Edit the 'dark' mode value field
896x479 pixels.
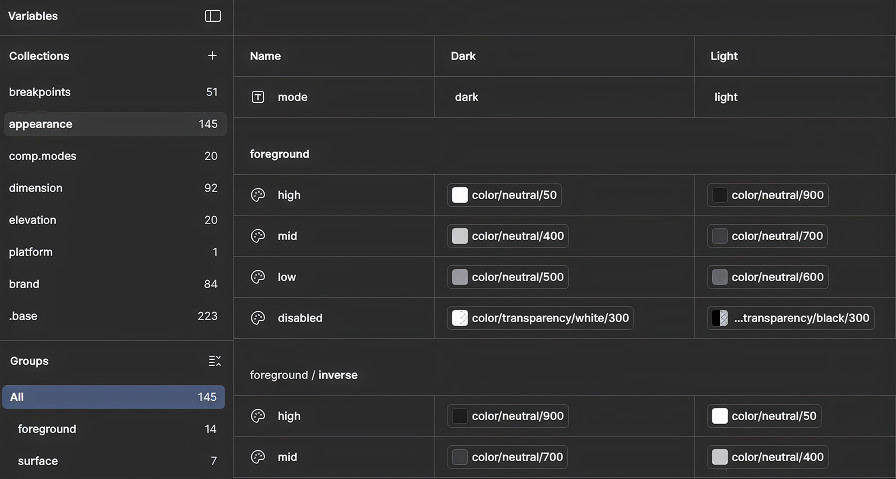467,97
